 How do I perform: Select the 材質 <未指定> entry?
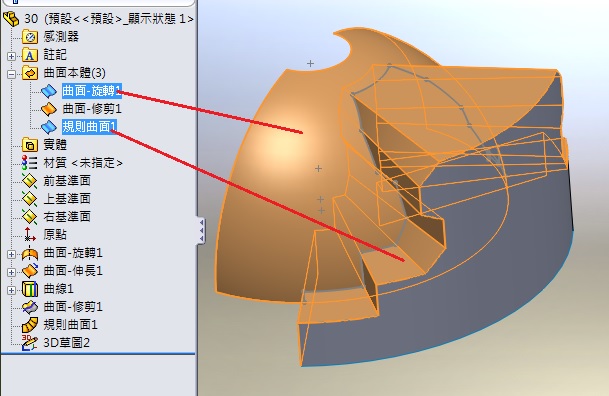[83, 163]
